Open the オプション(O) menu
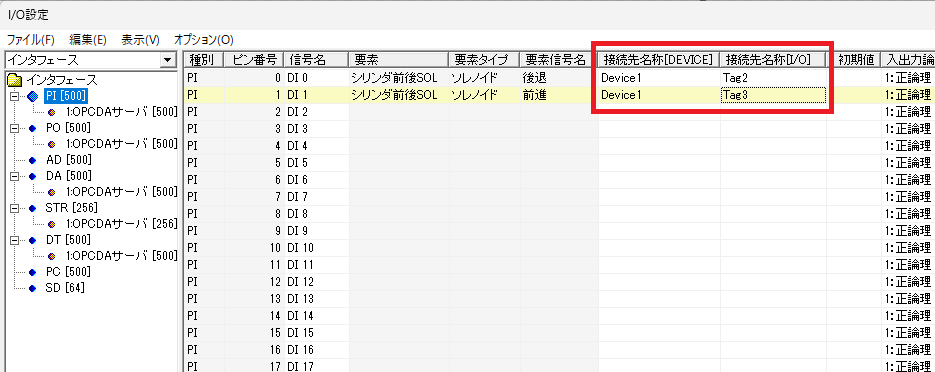The width and height of the screenshot is (935, 372). (203, 40)
